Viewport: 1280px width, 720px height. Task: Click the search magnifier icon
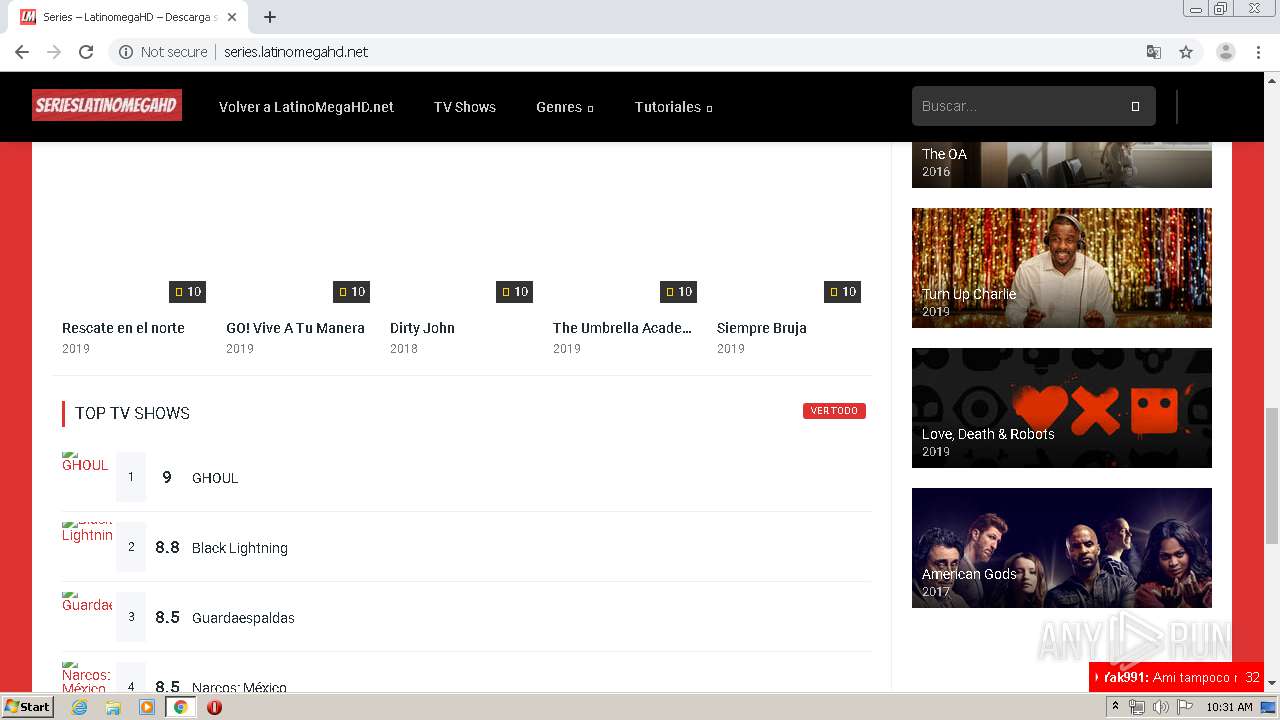(x=1135, y=106)
